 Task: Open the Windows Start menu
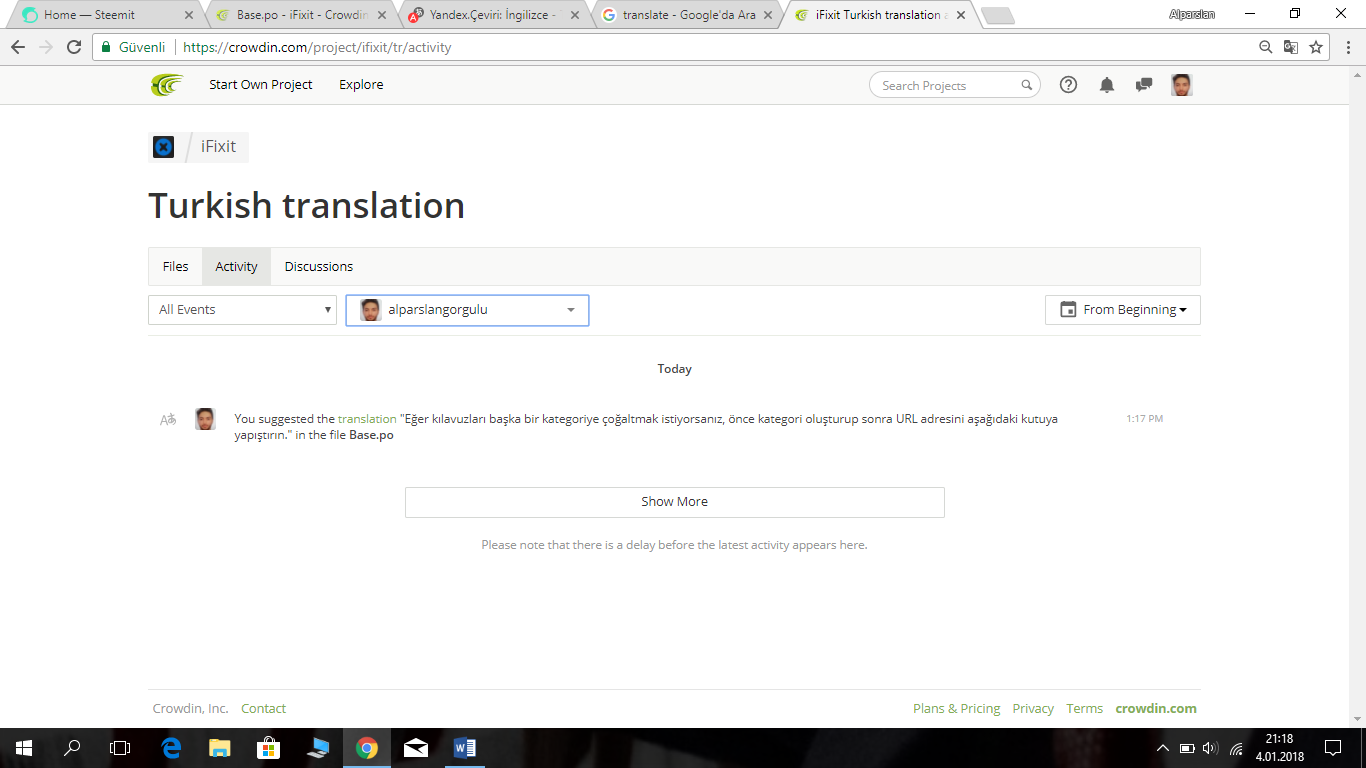(x=23, y=748)
